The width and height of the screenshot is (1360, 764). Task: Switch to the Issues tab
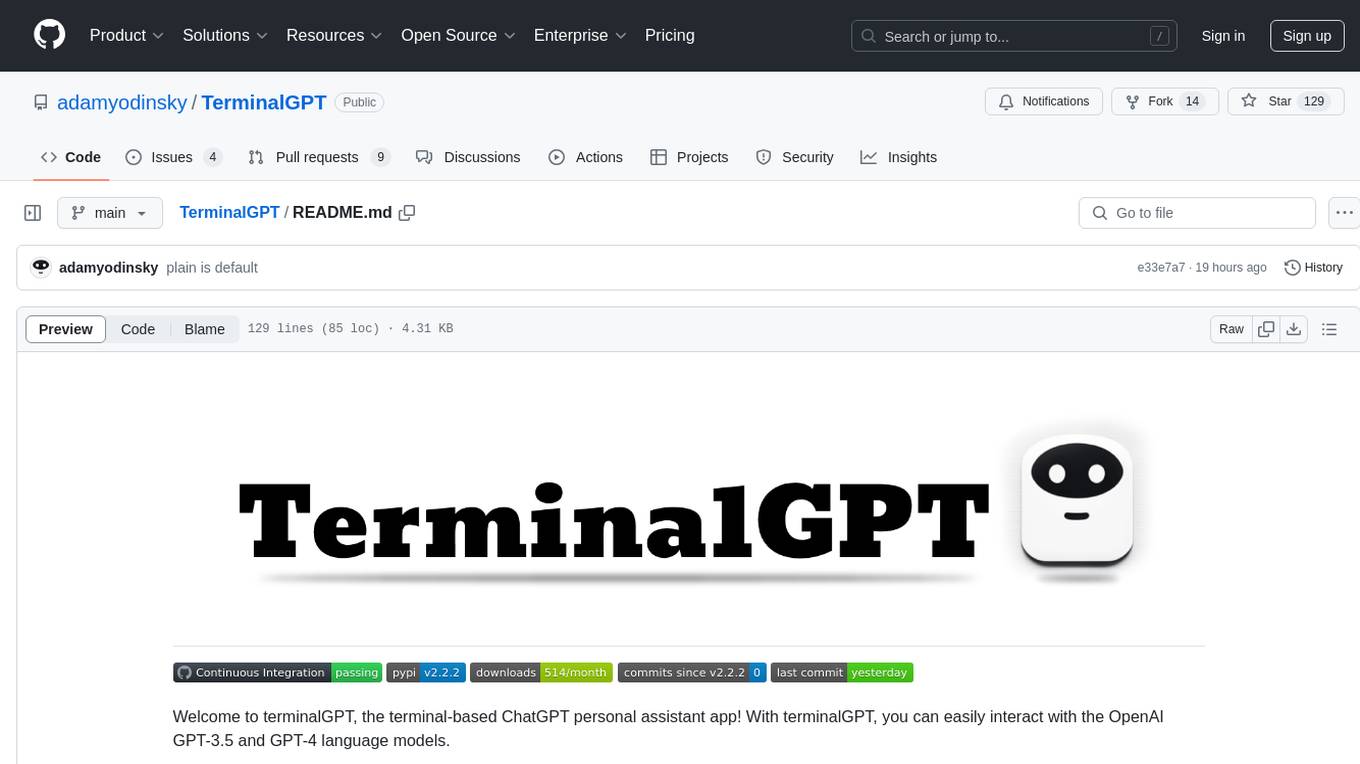point(173,157)
